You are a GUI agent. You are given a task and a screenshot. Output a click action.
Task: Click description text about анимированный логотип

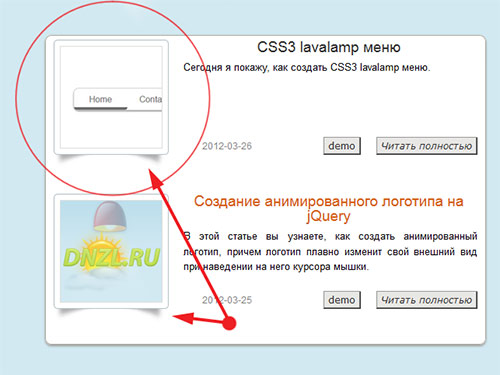tap(330, 252)
